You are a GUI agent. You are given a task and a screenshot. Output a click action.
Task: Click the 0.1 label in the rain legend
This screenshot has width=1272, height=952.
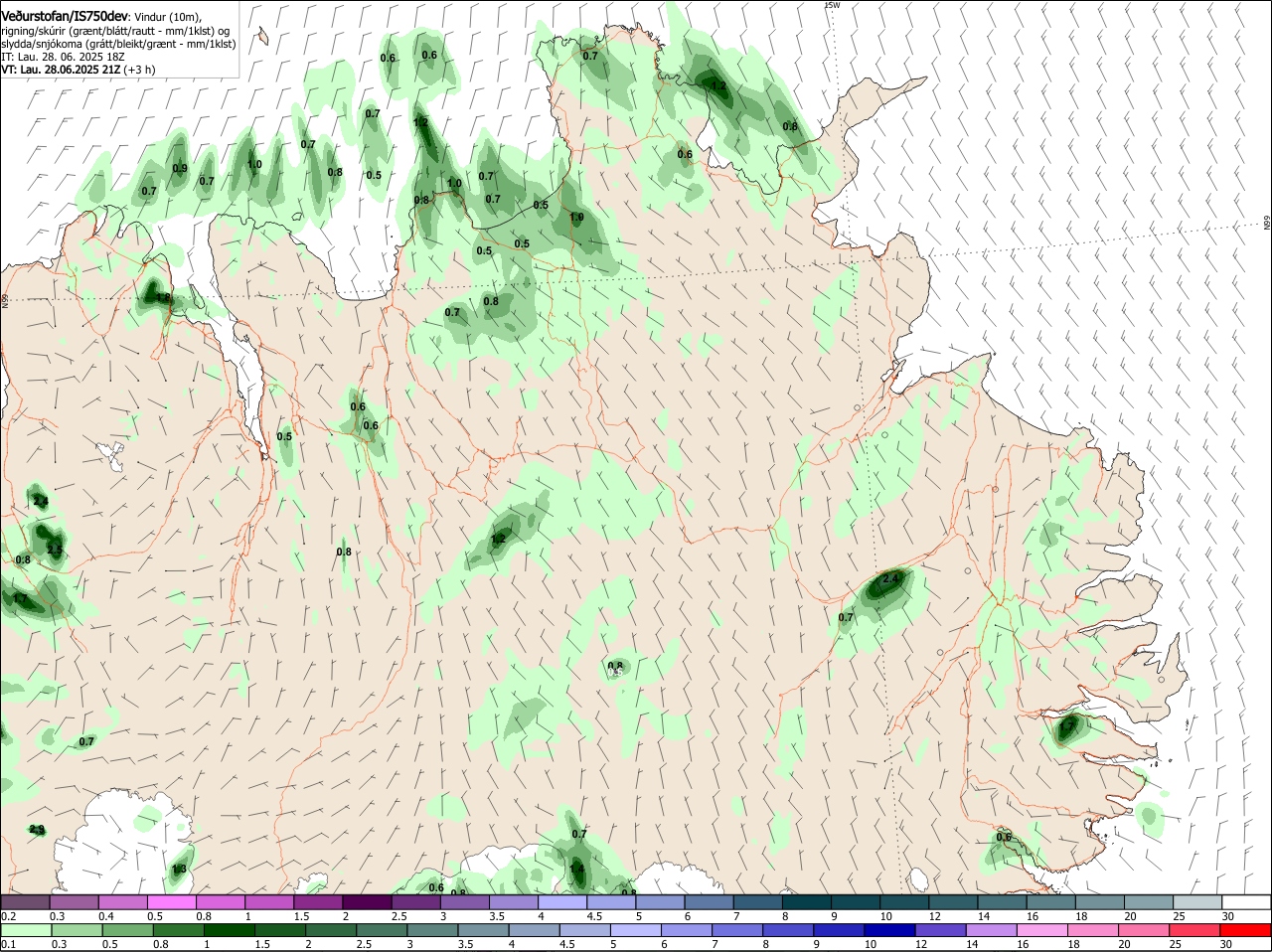pyautogui.click(x=8, y=944)
